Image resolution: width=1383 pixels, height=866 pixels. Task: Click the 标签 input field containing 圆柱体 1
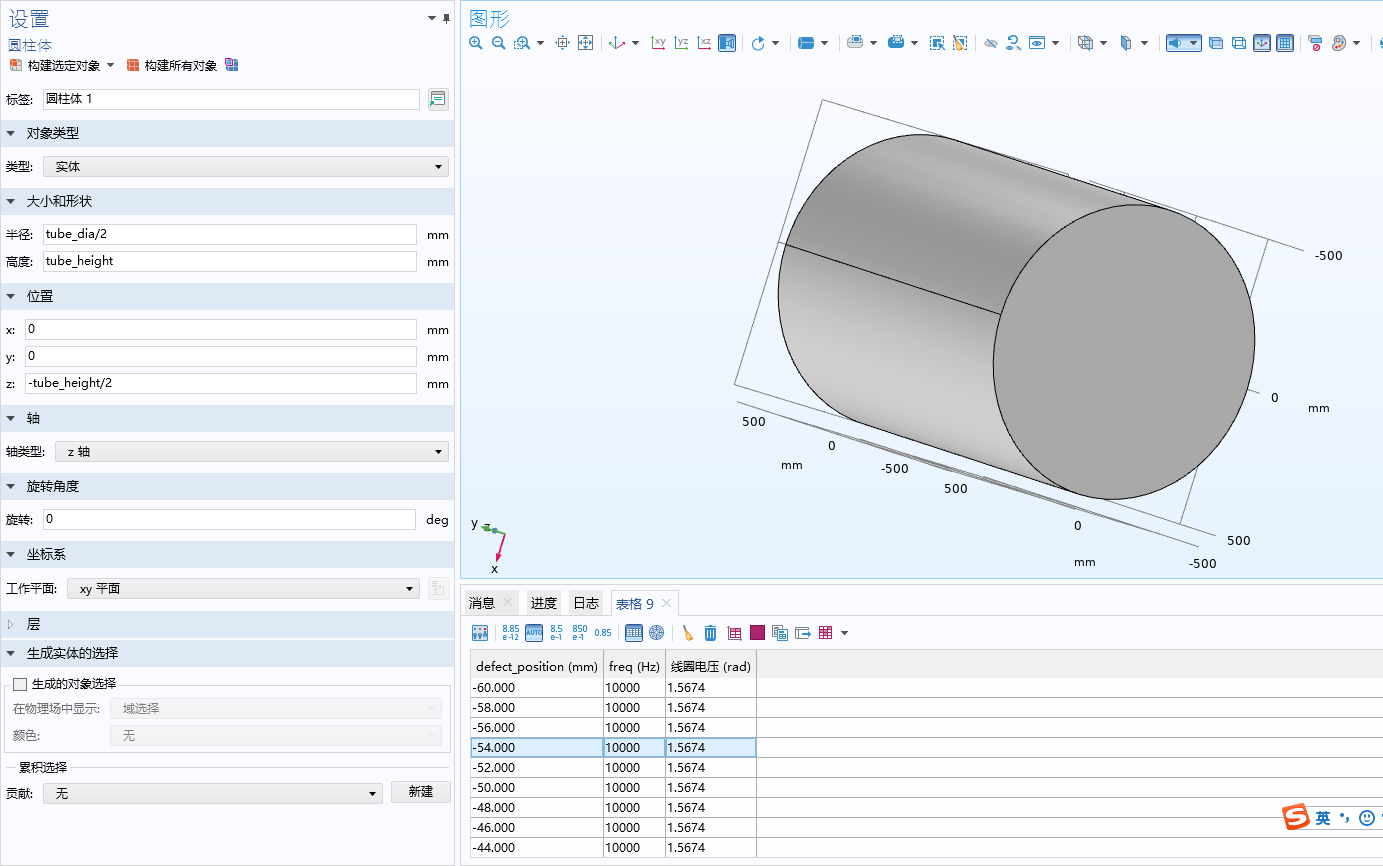[230, 99]
